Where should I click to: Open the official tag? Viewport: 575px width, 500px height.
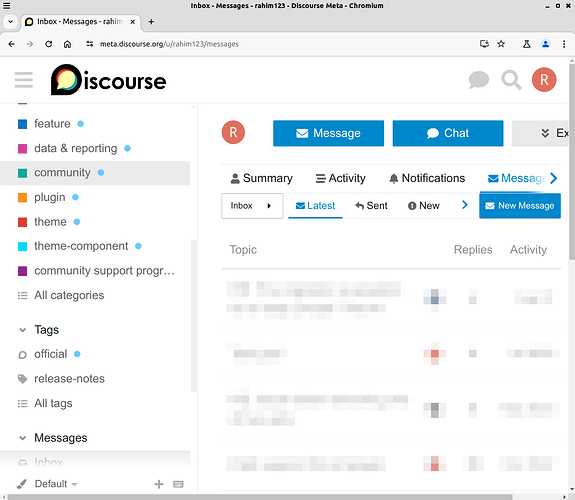[95, 354]
